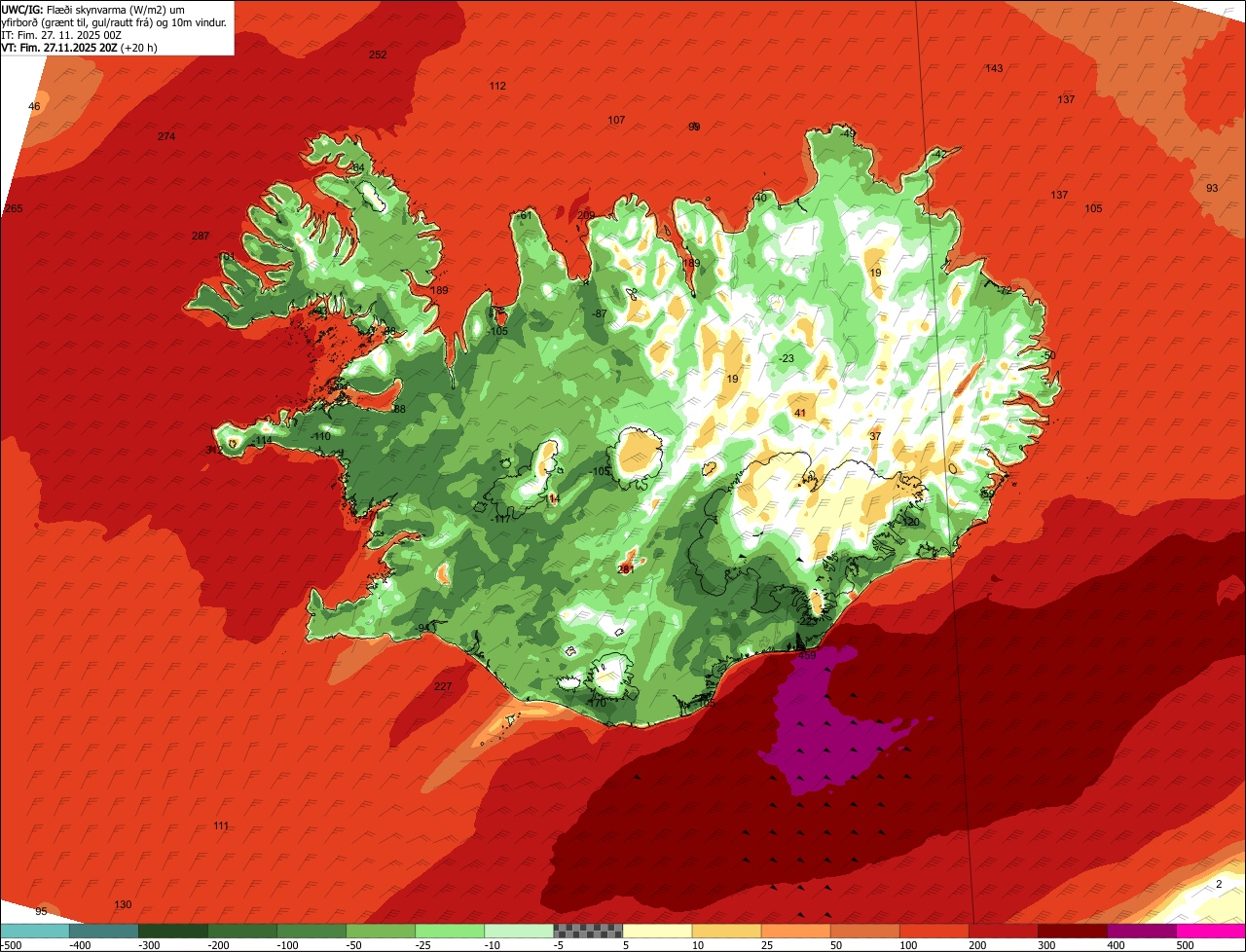The width and height of the screenshot is (1246, 952).
Task: Click the value 265 near the map edge
Action: click(x=14, y=208)
